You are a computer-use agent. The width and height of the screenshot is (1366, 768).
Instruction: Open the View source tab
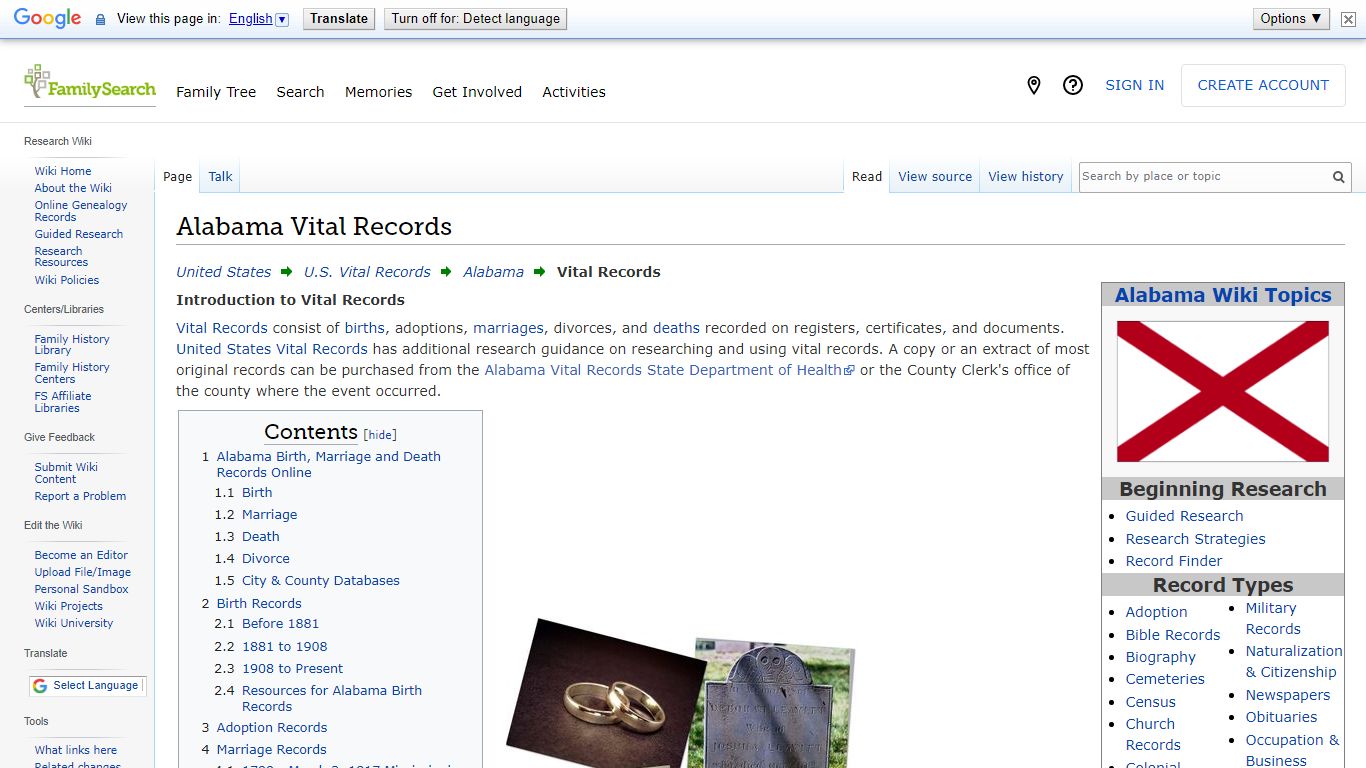click(935, 177)
